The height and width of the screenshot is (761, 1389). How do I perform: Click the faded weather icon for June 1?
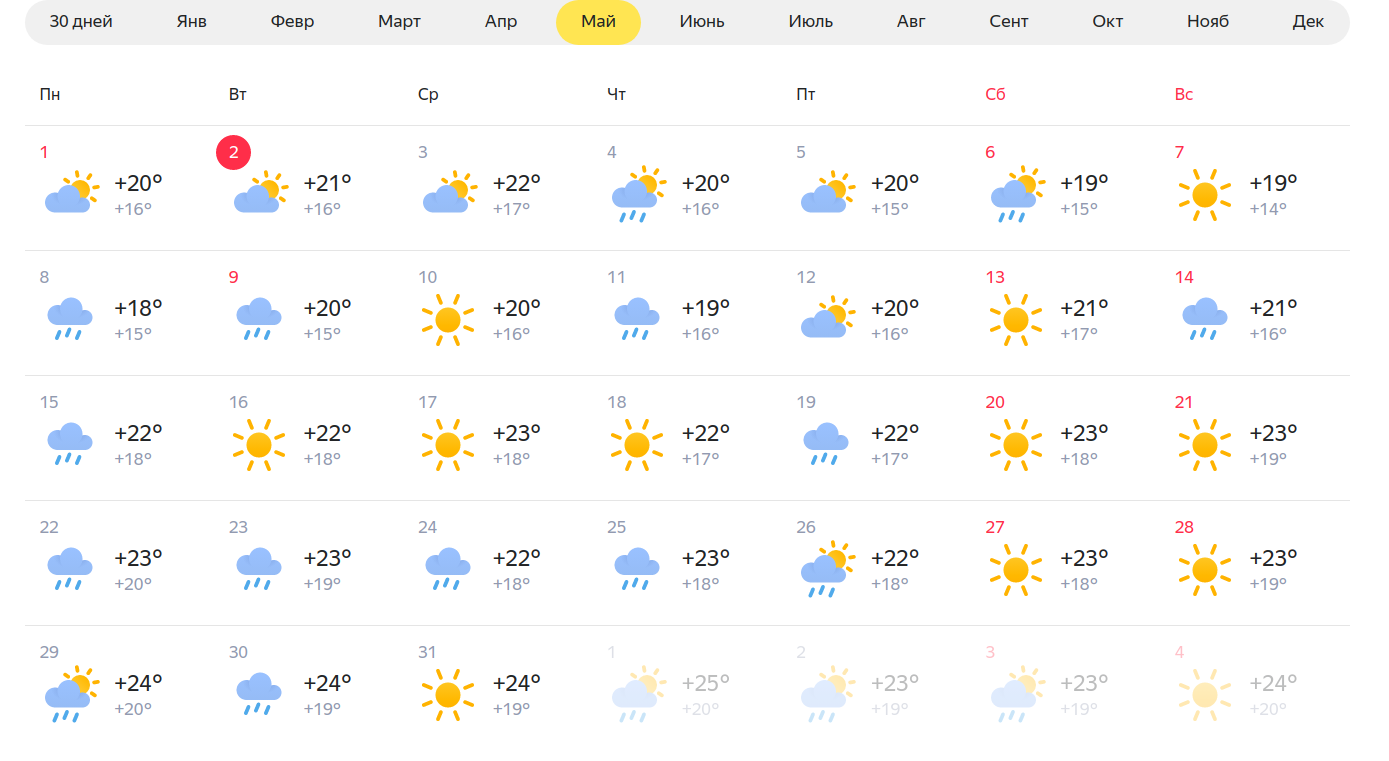[x=638, y=693]
